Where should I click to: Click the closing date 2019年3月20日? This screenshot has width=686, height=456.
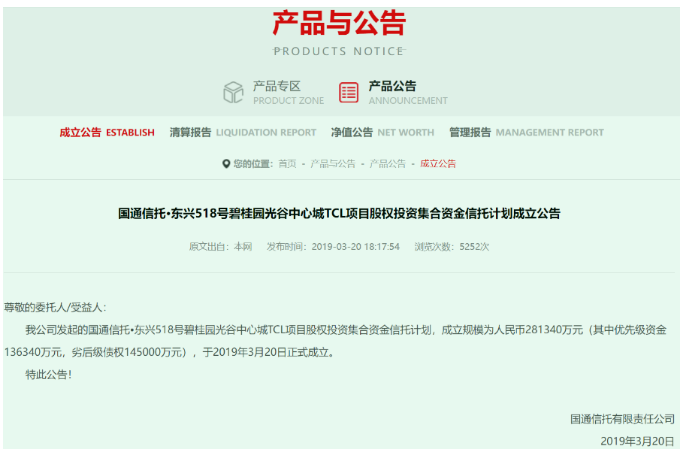point(637,441)
